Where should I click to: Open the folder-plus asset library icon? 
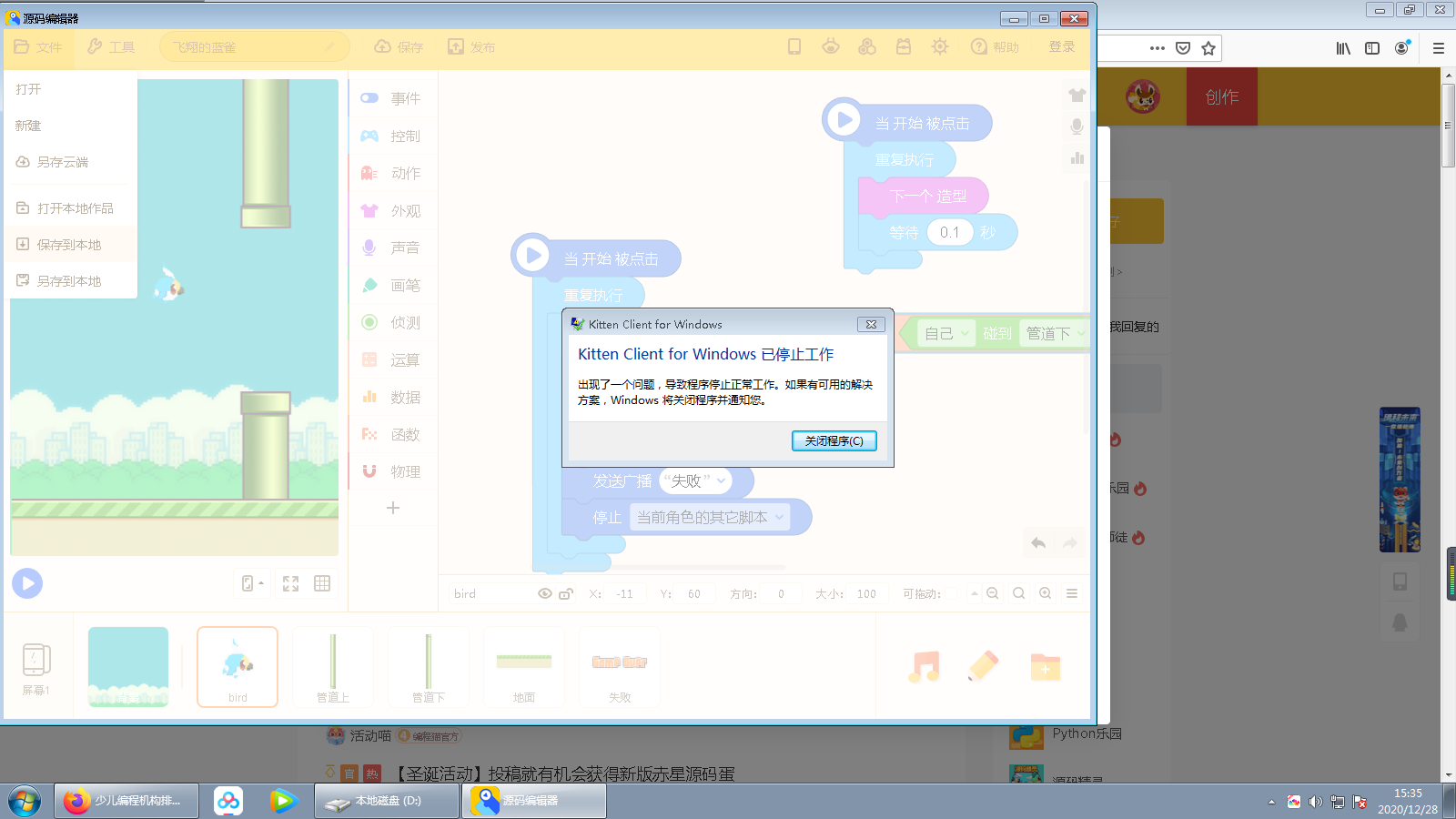coord(1046,667)
